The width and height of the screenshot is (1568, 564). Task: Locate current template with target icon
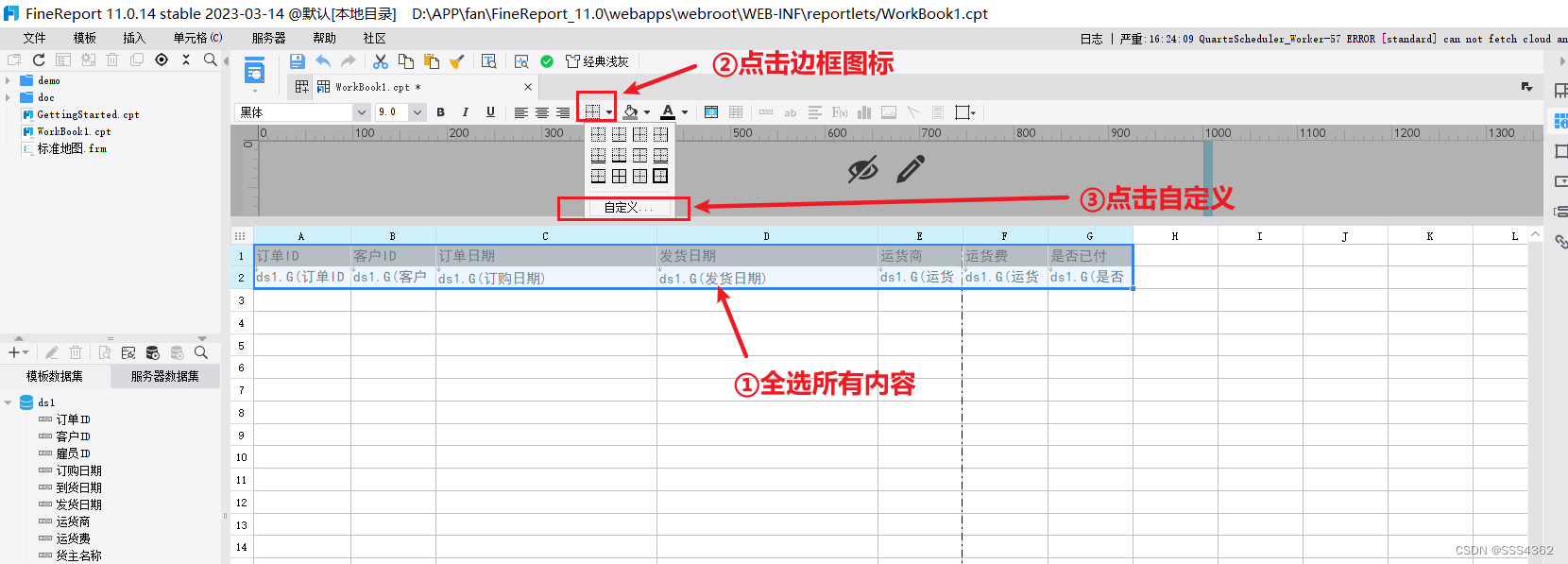click(x=162, y=60)
